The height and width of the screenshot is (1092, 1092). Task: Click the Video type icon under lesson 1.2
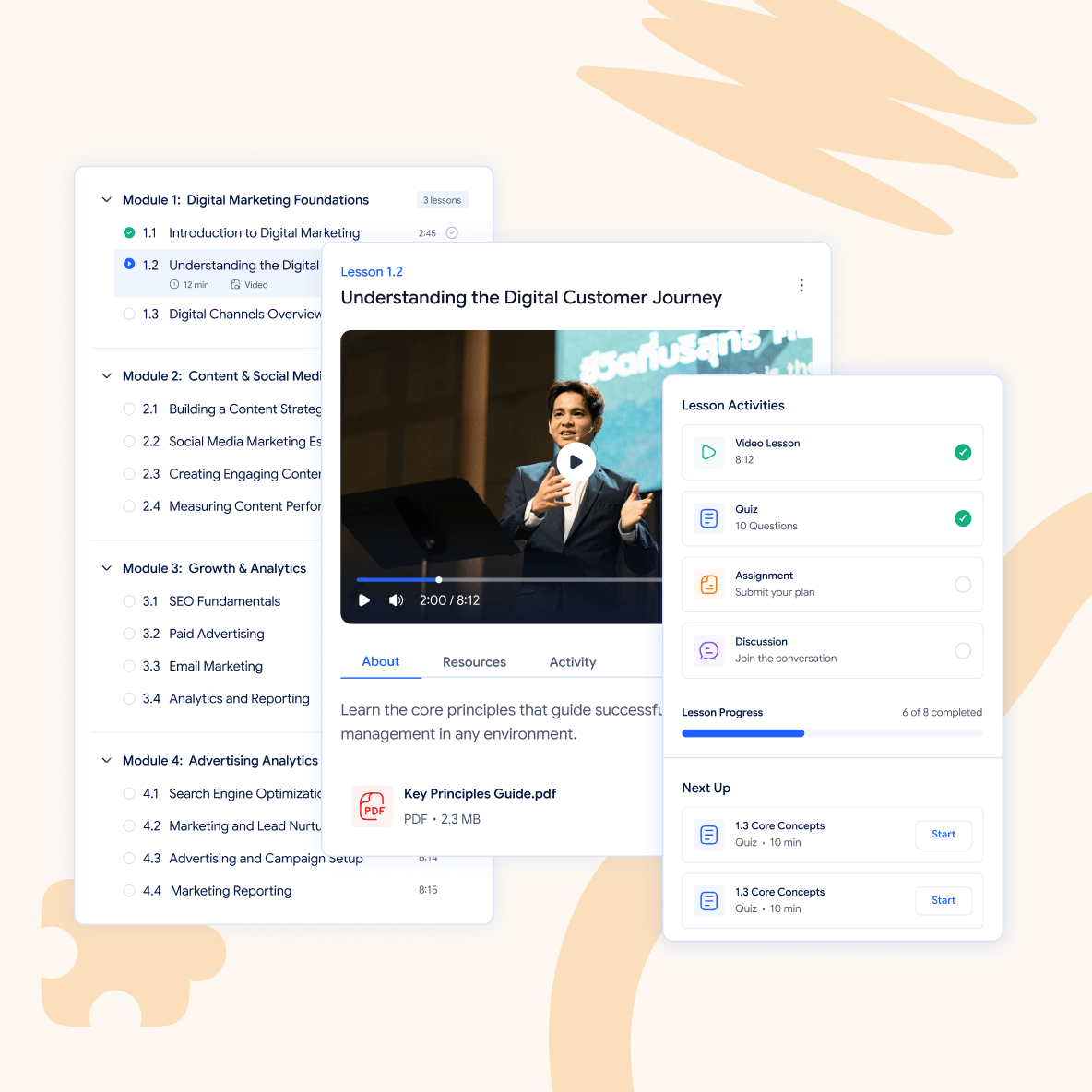pos(235,284)
